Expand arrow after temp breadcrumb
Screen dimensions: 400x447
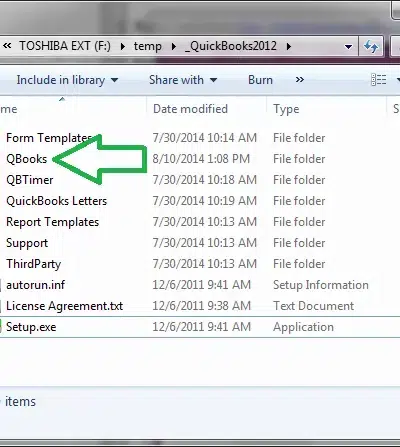[173, 46]
